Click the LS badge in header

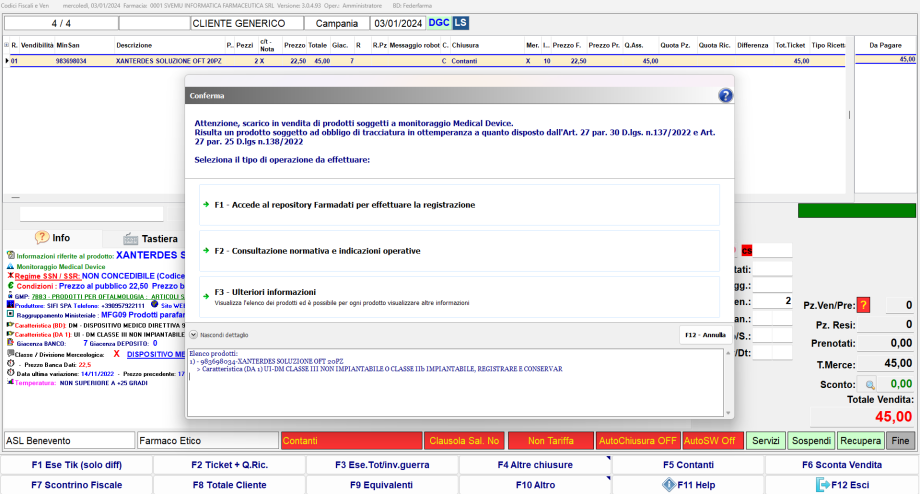[x=460, y=23]
